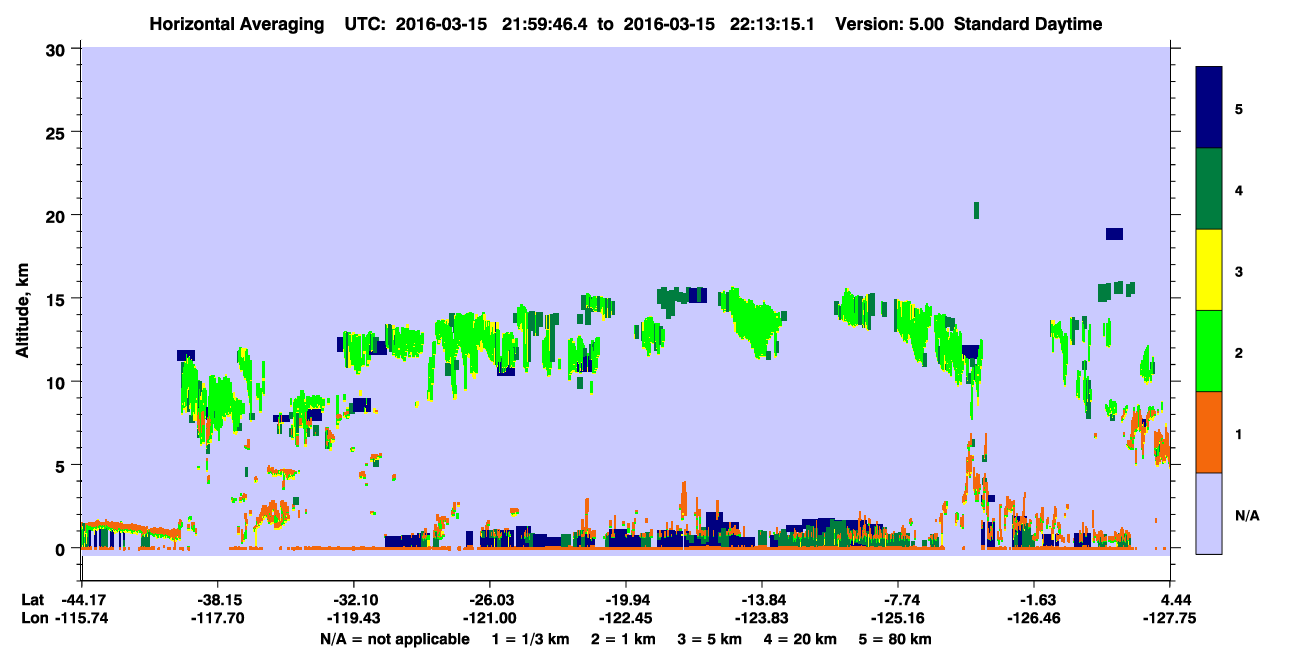
Task: Click the '5 = 80 km' legend entry
Action: (895, 639)
